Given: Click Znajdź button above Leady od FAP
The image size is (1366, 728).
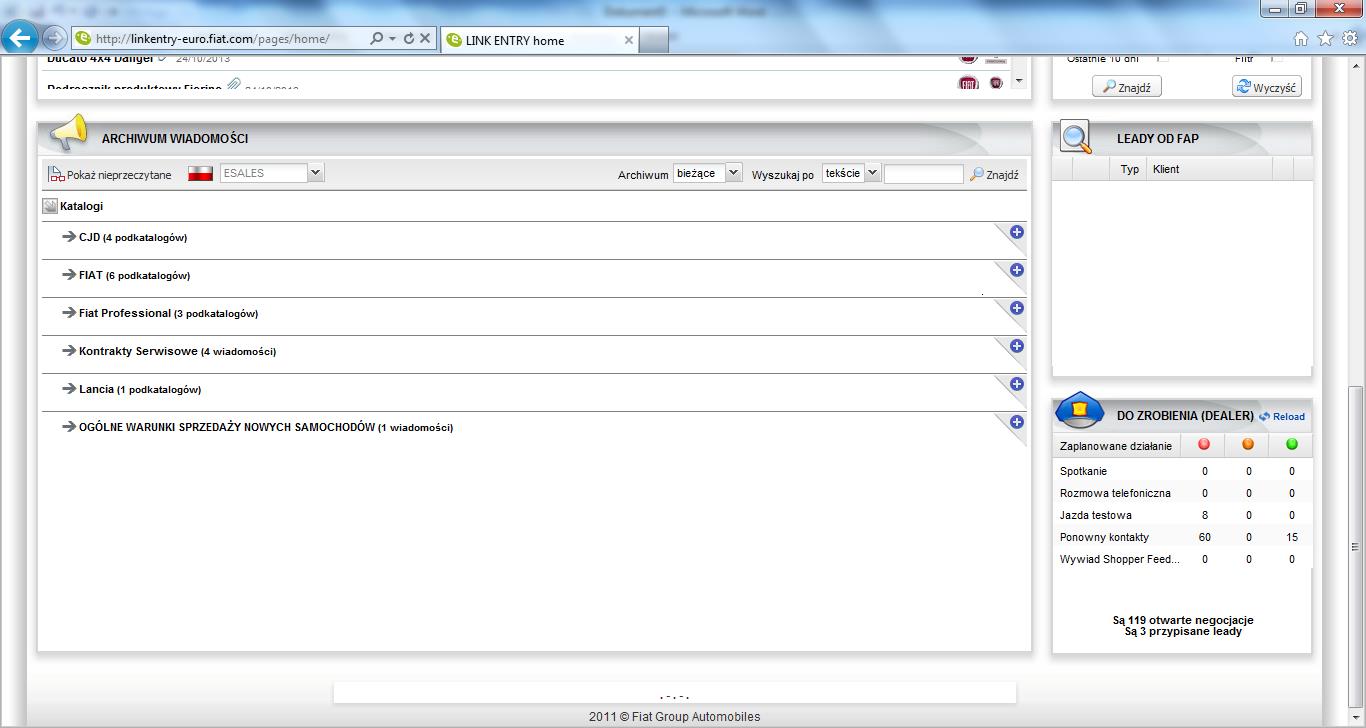Looking at the screenshot, I should coord(1127,87).
